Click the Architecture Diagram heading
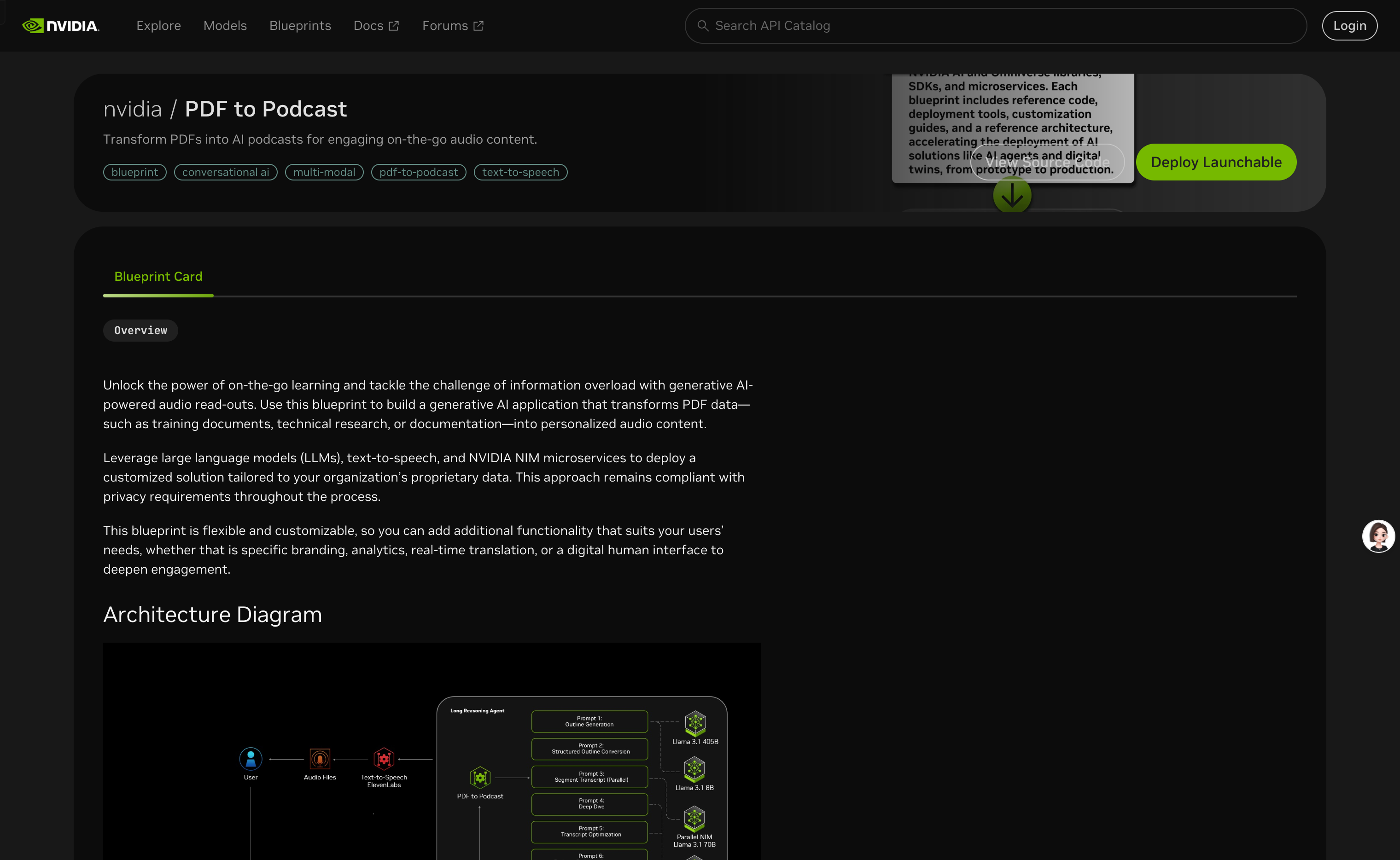The image size is (1400, 860). tap(213, 614)
